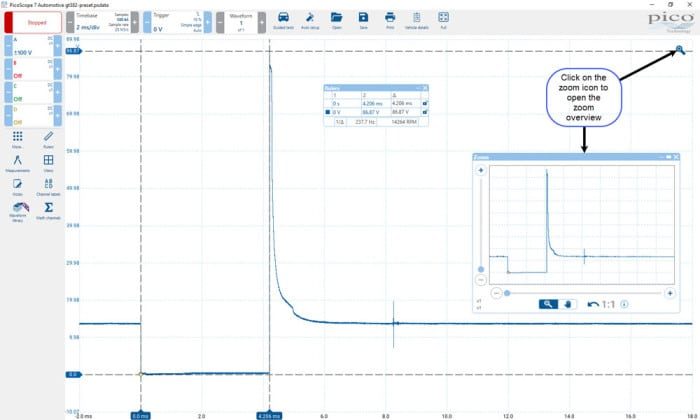Click 237.7 Hz frequency value in Rulers legend
The image size is (700, 420).
tap(365, 121)
